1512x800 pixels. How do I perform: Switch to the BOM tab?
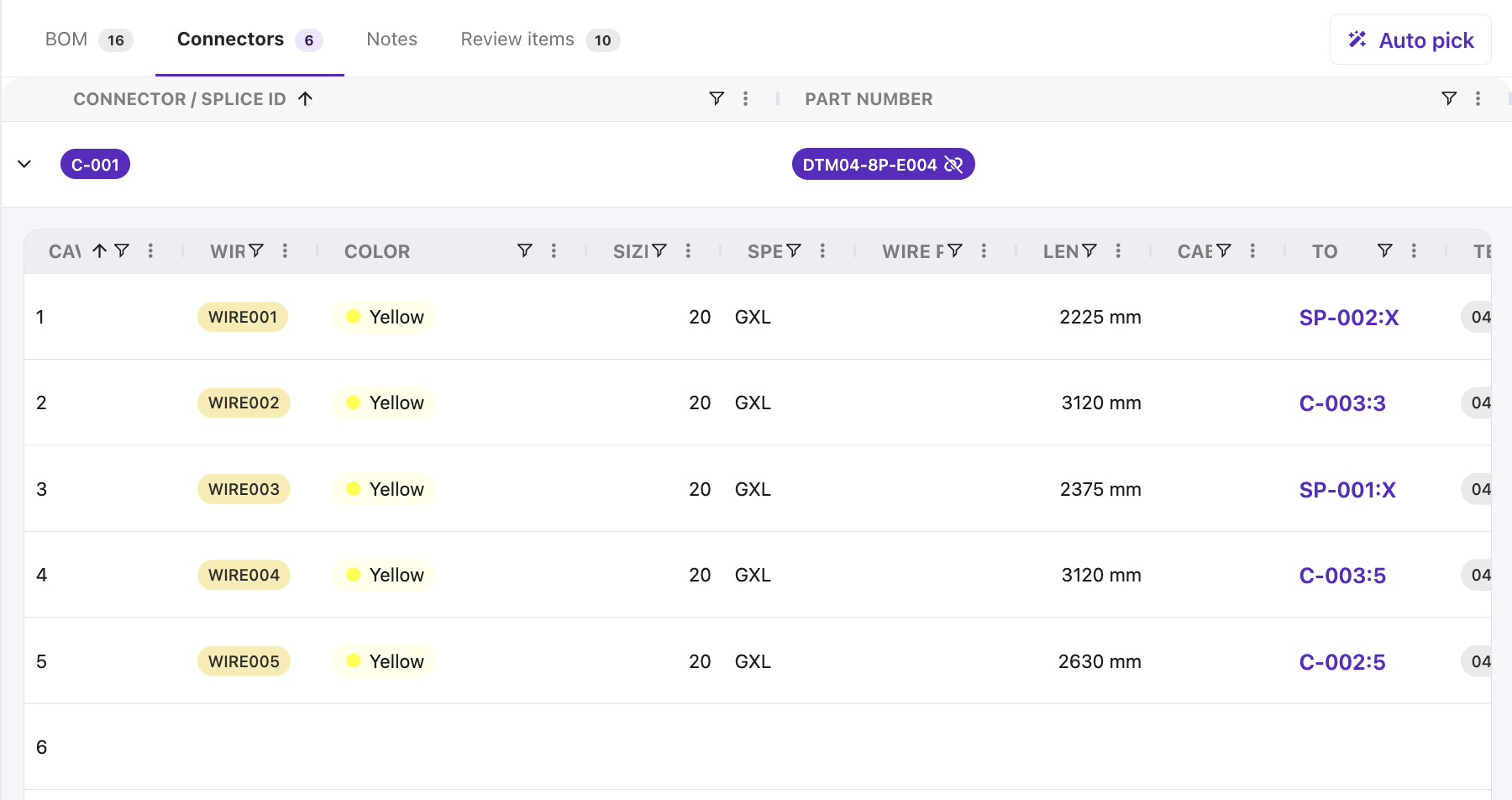(x=88, y=39)
